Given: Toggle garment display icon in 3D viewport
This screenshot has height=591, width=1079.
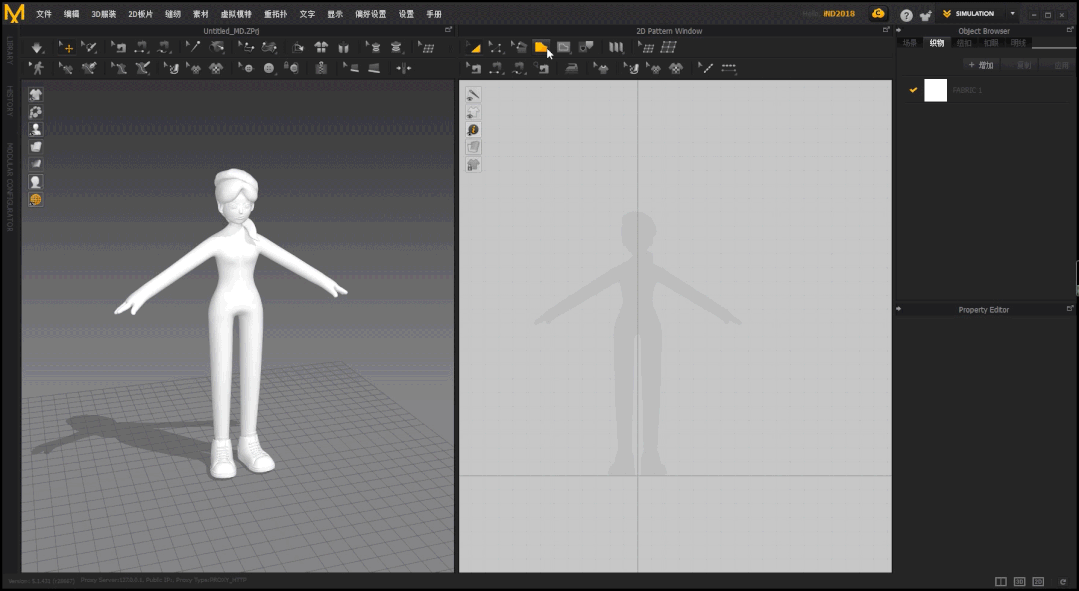Looking at the screenshot, I should [x=35, y=95].
